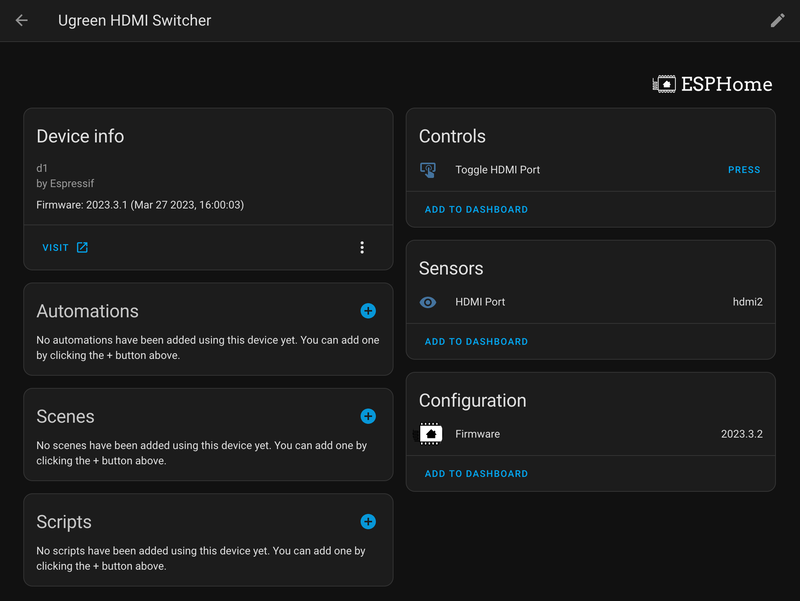Viewport: 800px width, 601px height.
Task: Go back using the arrow icon
Action: tap(21, 20)
